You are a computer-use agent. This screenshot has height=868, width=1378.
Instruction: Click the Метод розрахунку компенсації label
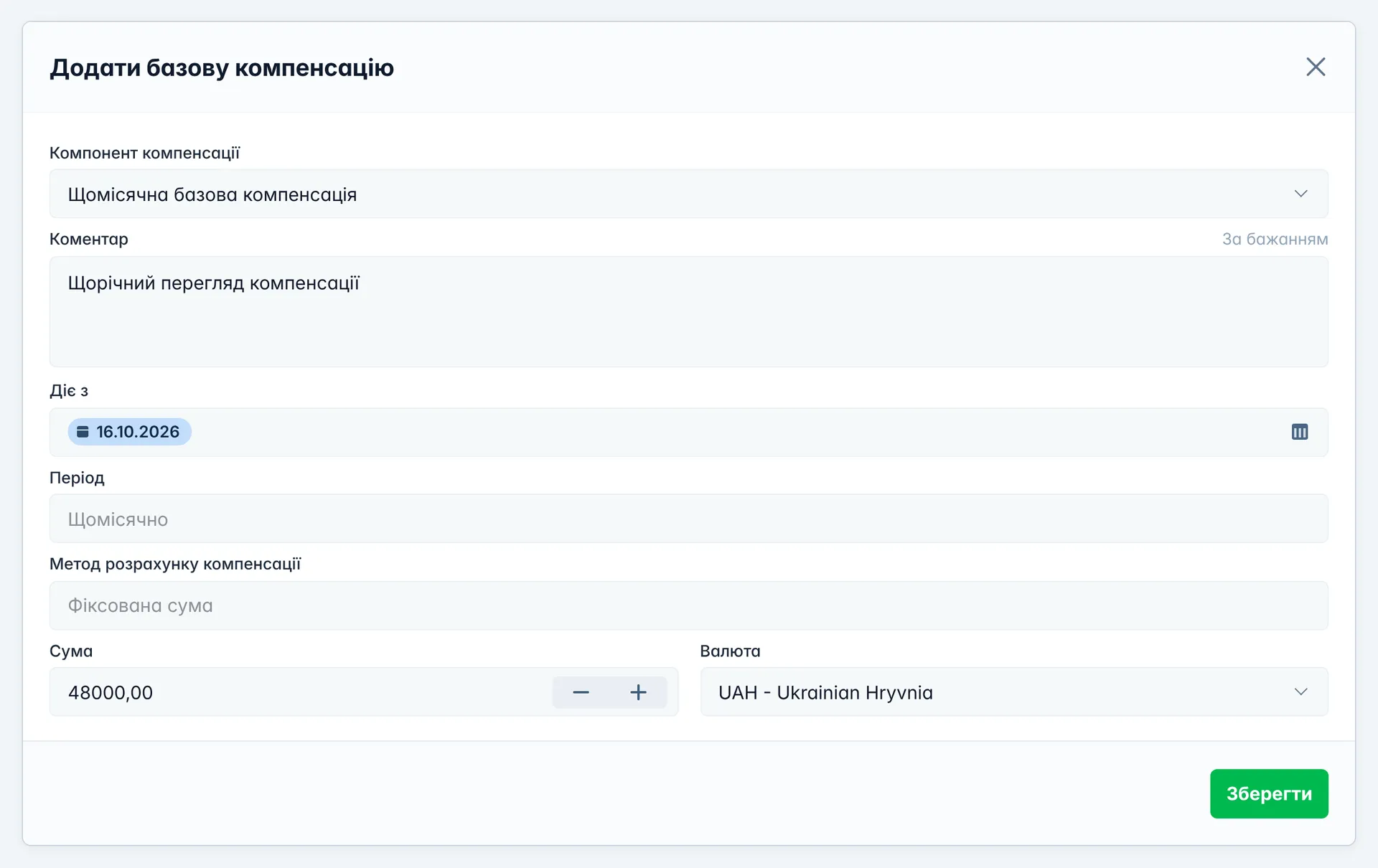click(x=175, y=564)
